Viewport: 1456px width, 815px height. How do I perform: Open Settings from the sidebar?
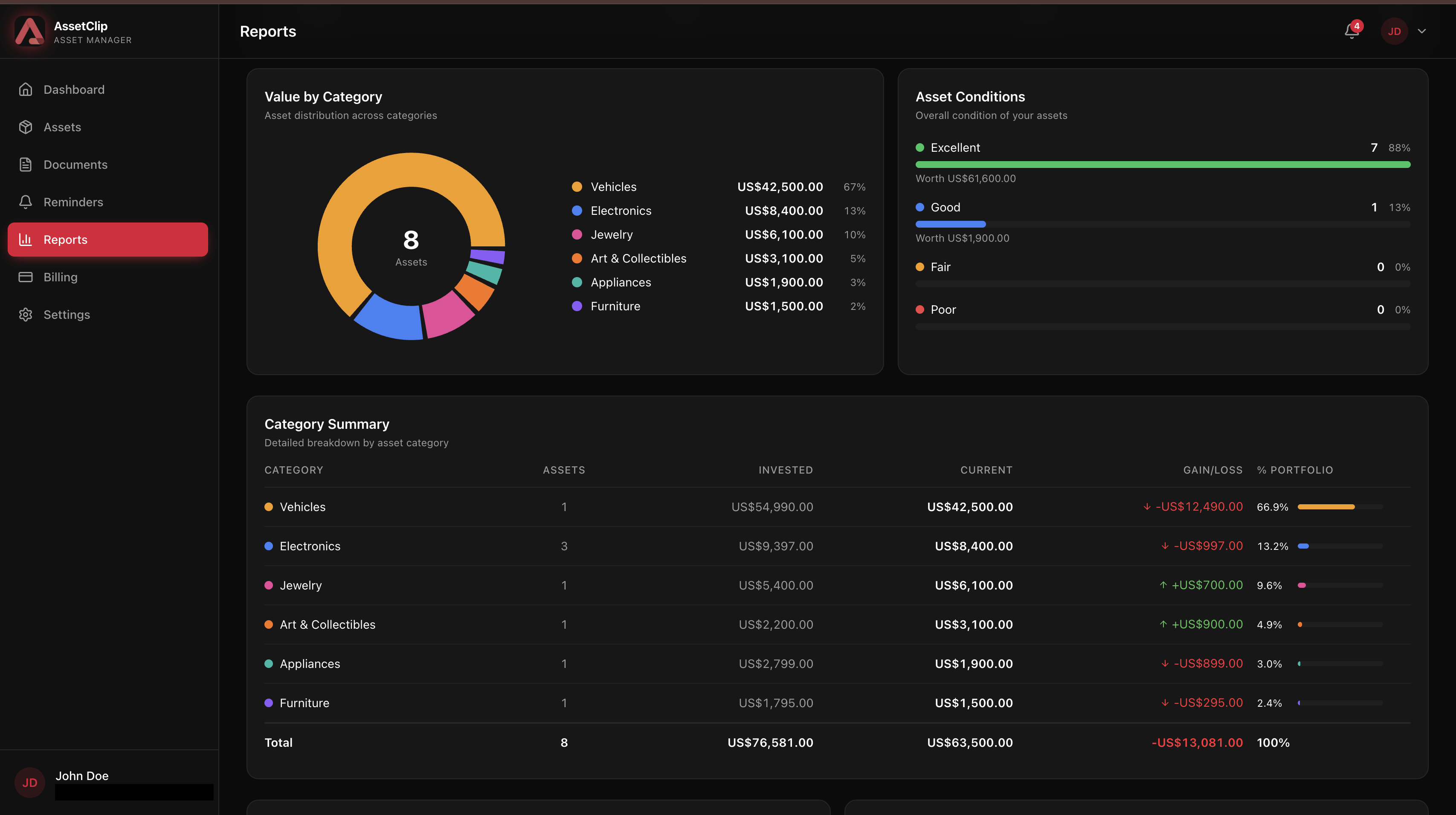[108, 315]
